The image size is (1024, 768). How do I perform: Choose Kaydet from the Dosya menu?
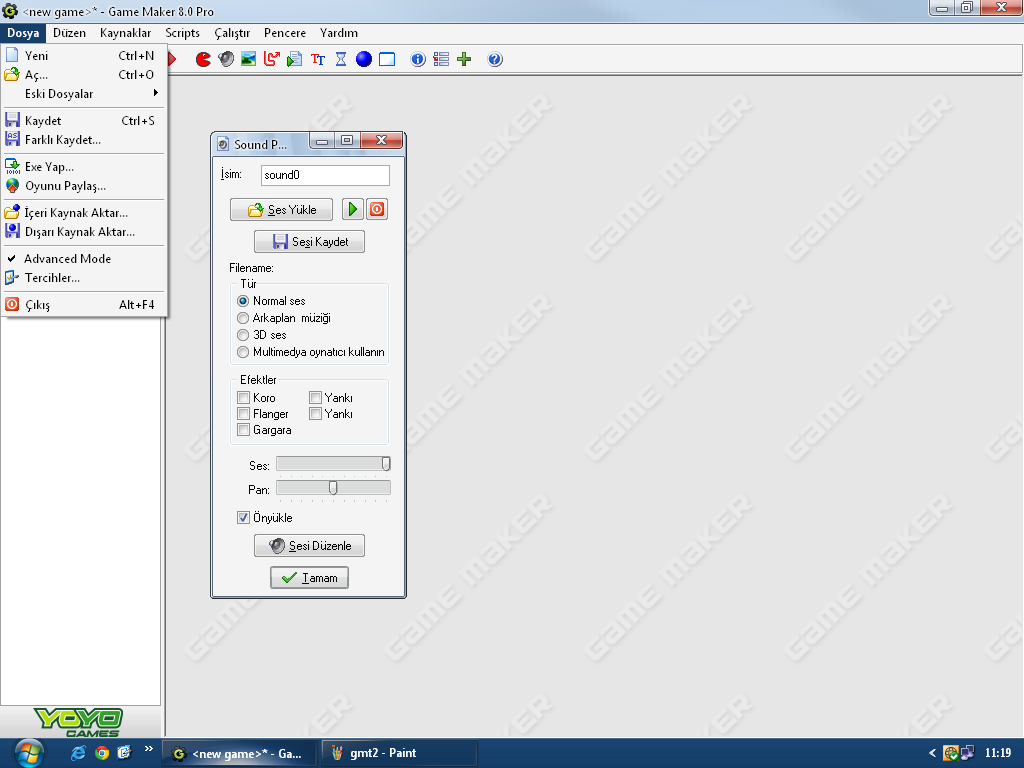(x=84, y=120)
